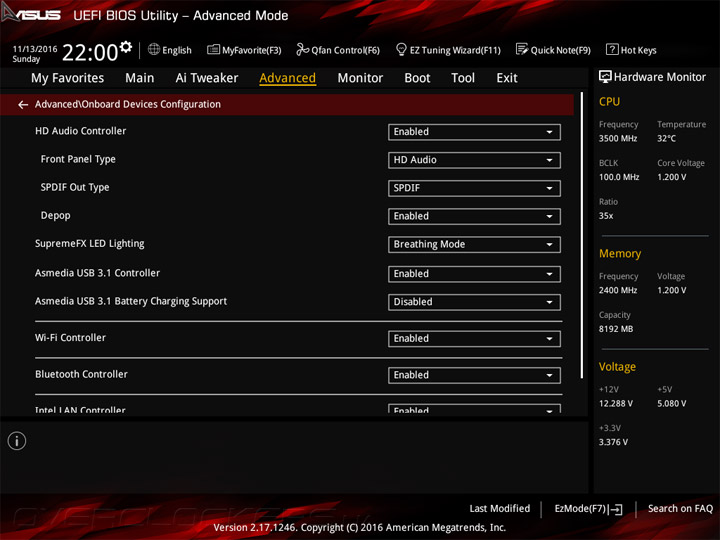Viewport: 720px width, 540px height.
Task: Open Bluetooth Controller dropdown
Action: (x=474, y=375)
